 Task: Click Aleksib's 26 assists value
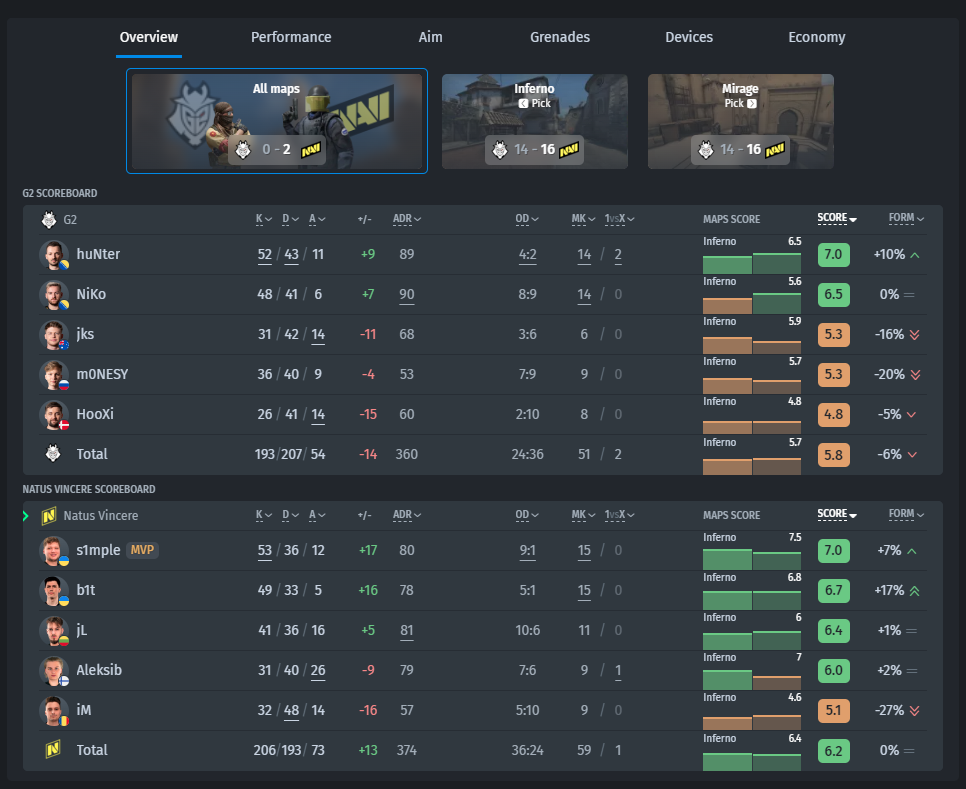click(x=318, y=671)
